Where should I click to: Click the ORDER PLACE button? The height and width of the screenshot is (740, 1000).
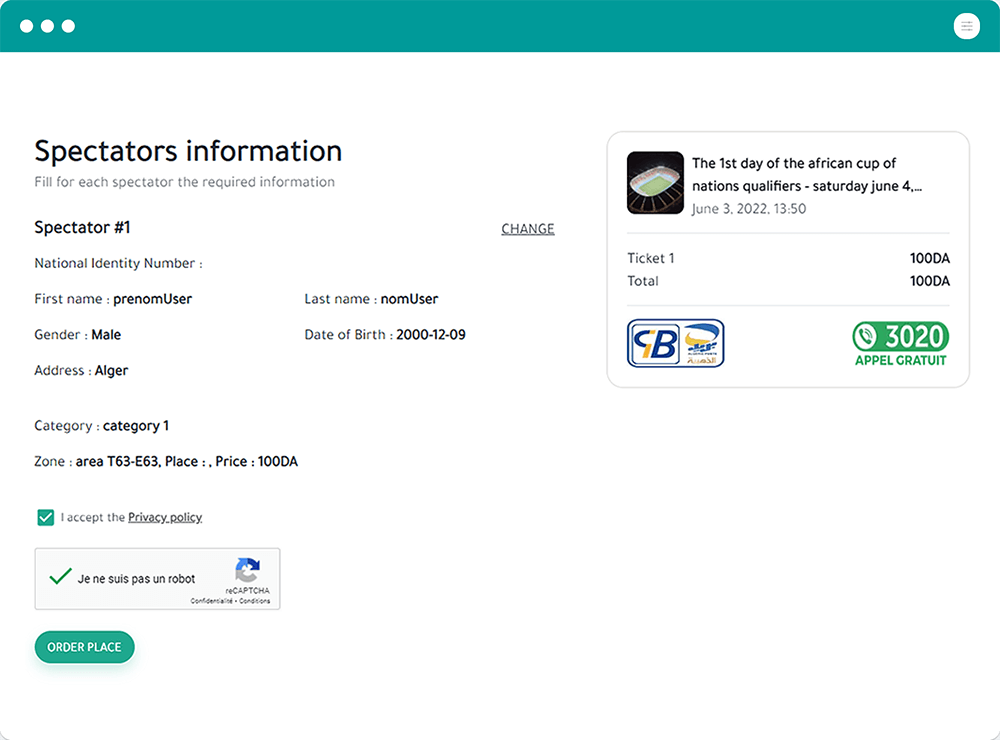tap(84, 647)
